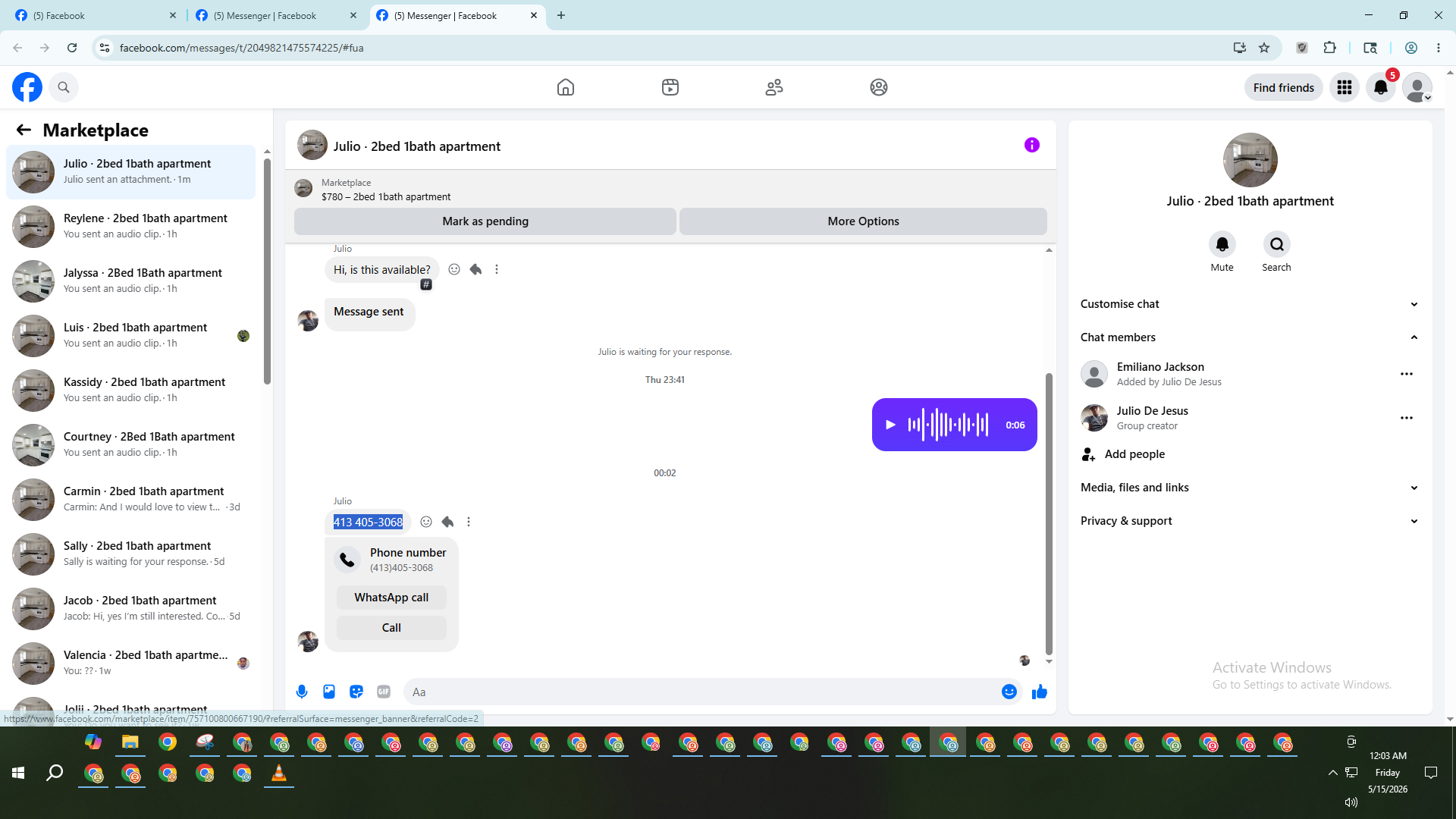This screenshot has height=819, width=1456.
Task: Open Facebook search magnifier icon
Action: point(64,87)
